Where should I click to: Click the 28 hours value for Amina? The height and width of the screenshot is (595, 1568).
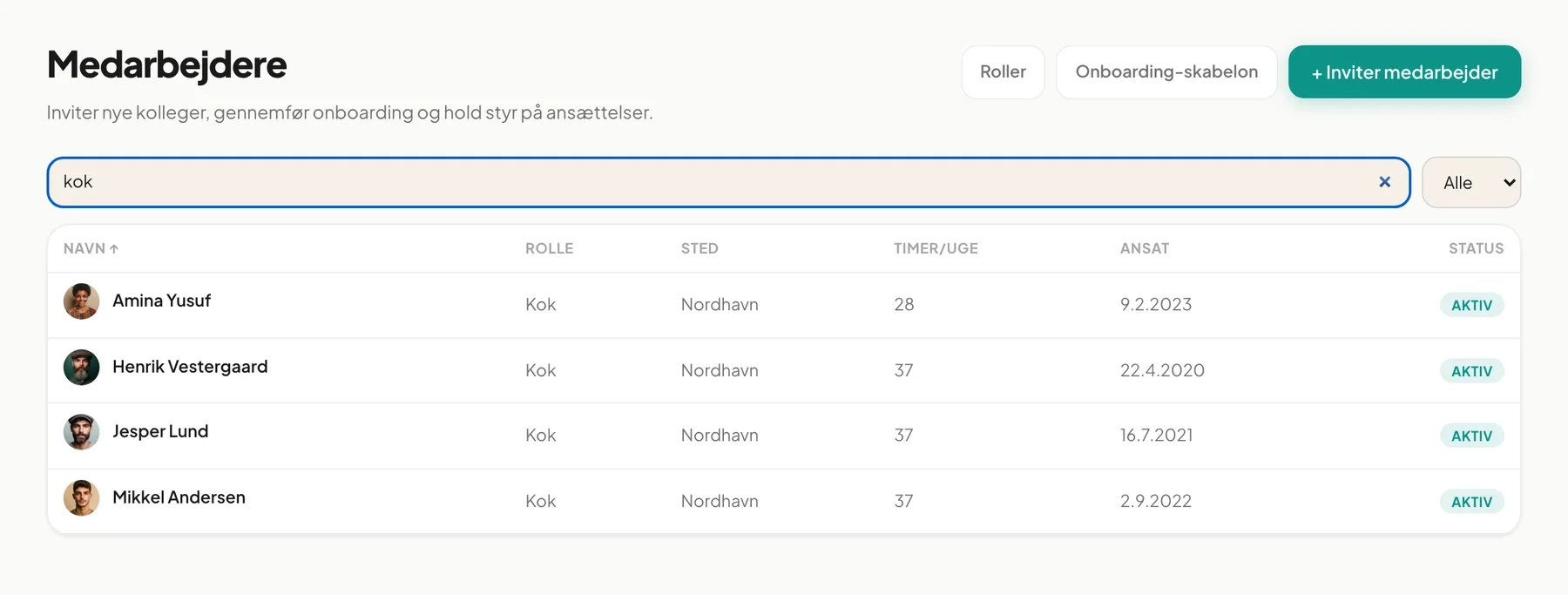(x=904, y=304)
